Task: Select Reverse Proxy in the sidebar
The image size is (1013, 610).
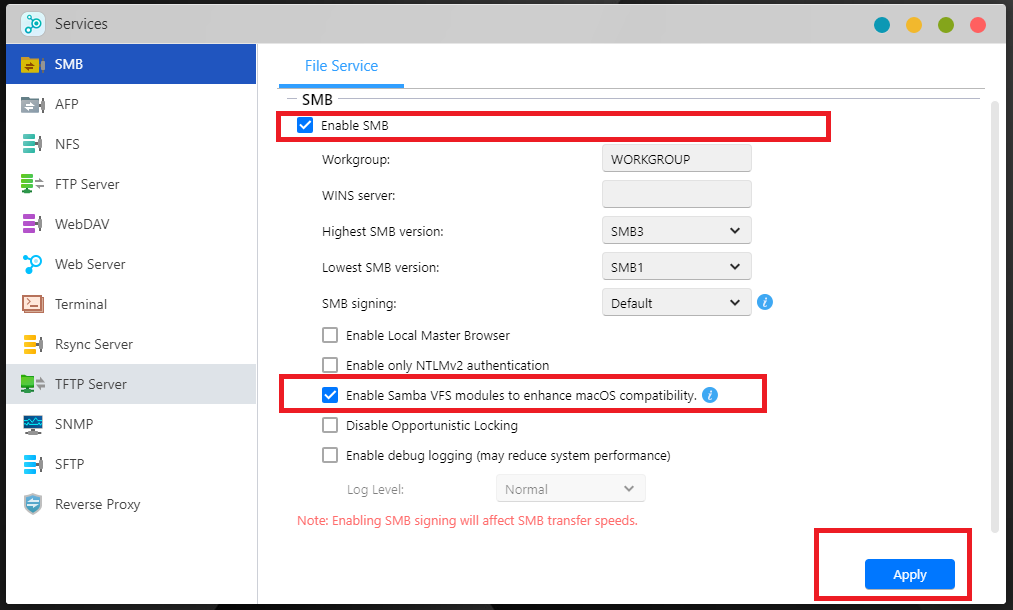Action: (x=97, y=504)
